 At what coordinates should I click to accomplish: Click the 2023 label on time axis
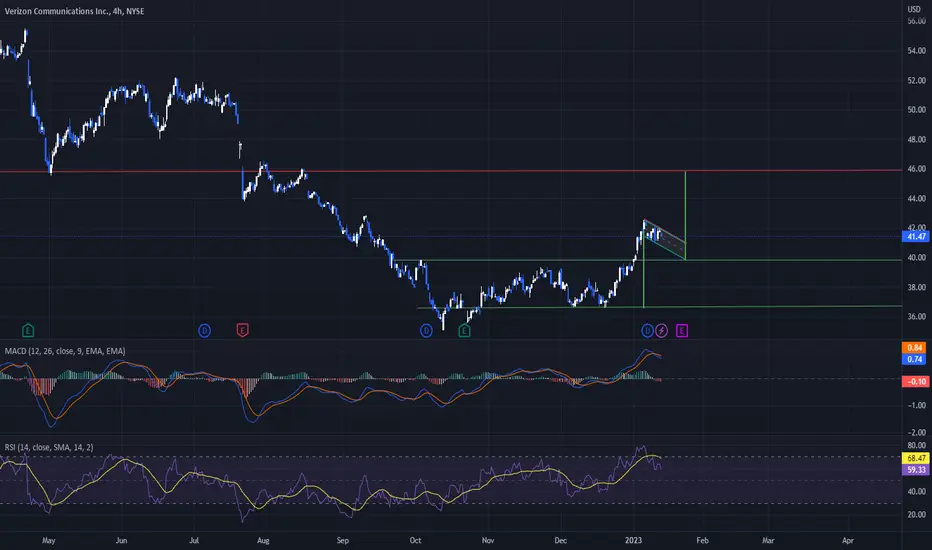(x=633, y=540)
